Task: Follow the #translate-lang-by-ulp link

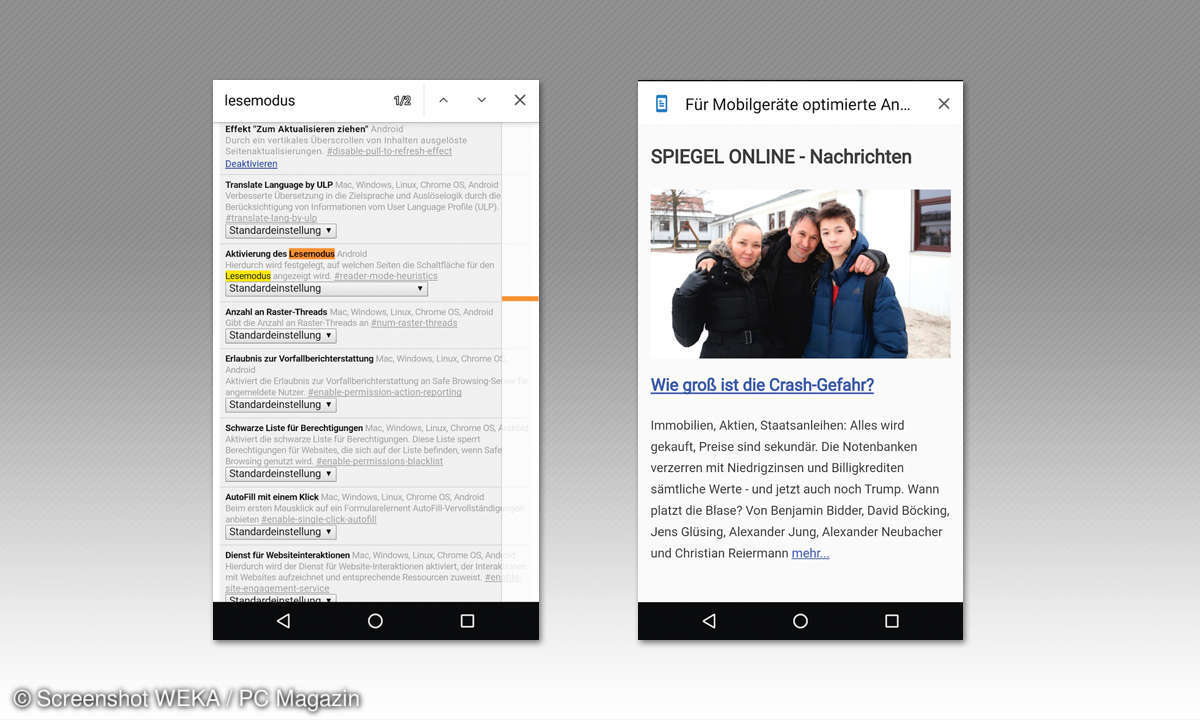Action: click(271, 218)
